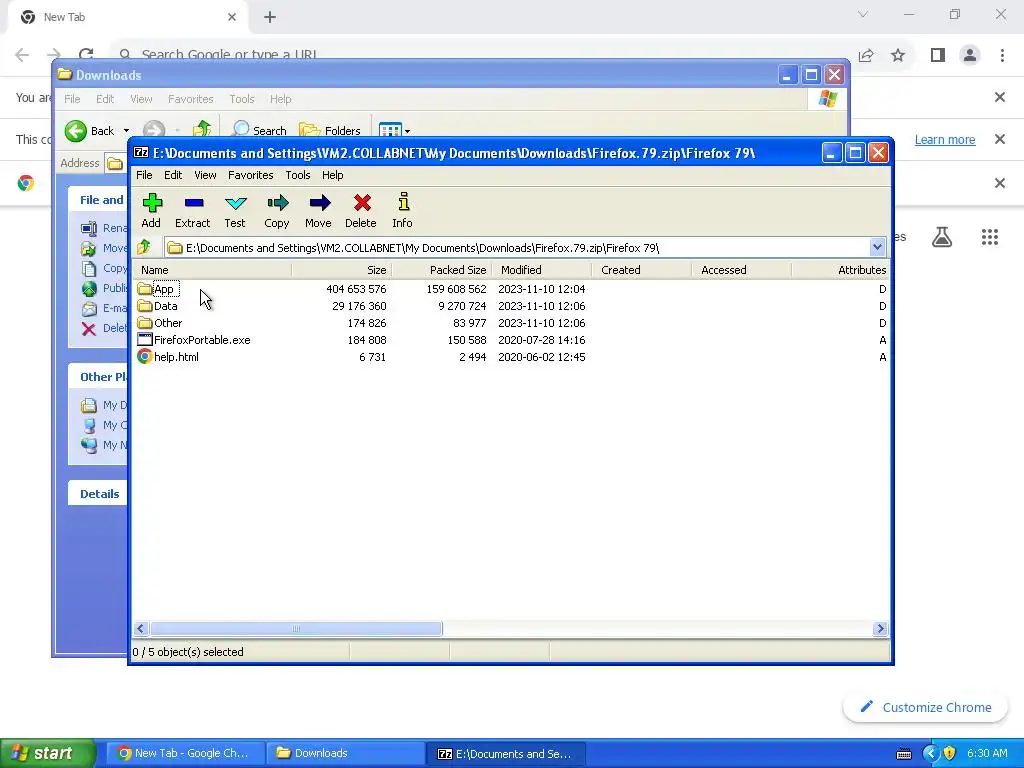Click the Search Labs flask icon

coord(942,237)
